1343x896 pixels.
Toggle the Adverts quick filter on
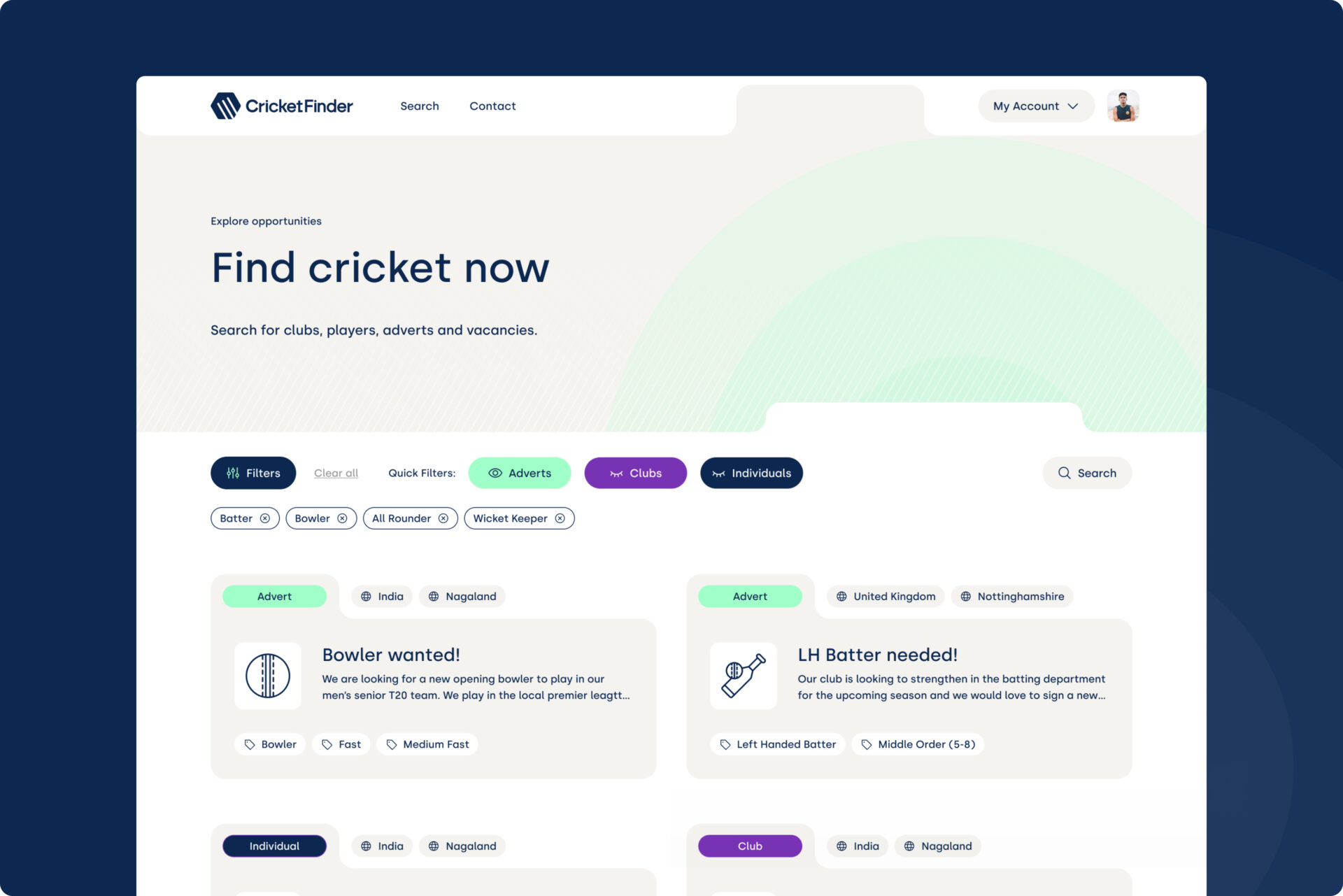520,472
